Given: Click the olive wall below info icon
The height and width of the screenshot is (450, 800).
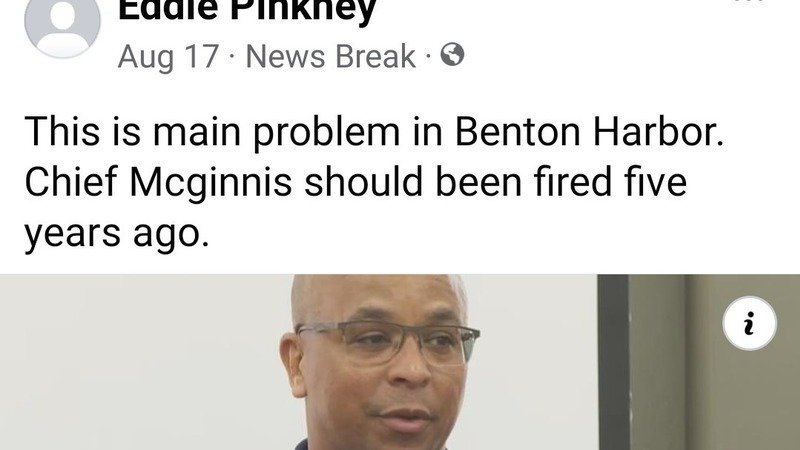Looking at the screenshot, I should point(745,403).
